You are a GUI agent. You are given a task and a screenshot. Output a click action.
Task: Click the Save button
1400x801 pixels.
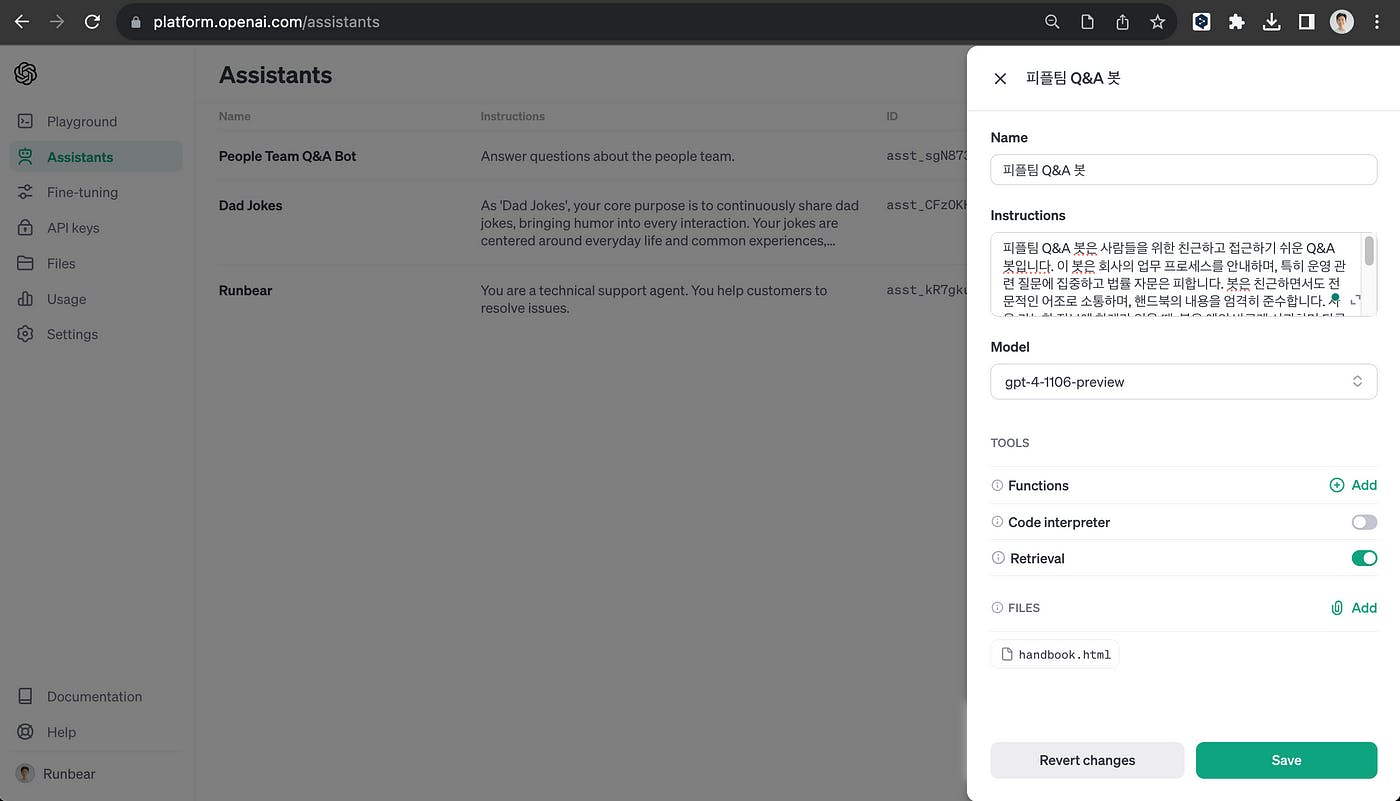pos(1286,760)
